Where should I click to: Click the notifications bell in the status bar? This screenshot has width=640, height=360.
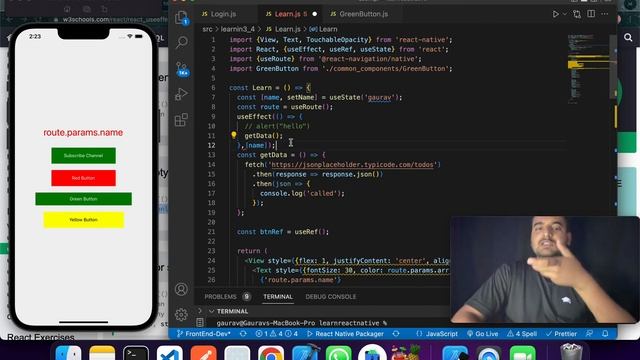605,333
